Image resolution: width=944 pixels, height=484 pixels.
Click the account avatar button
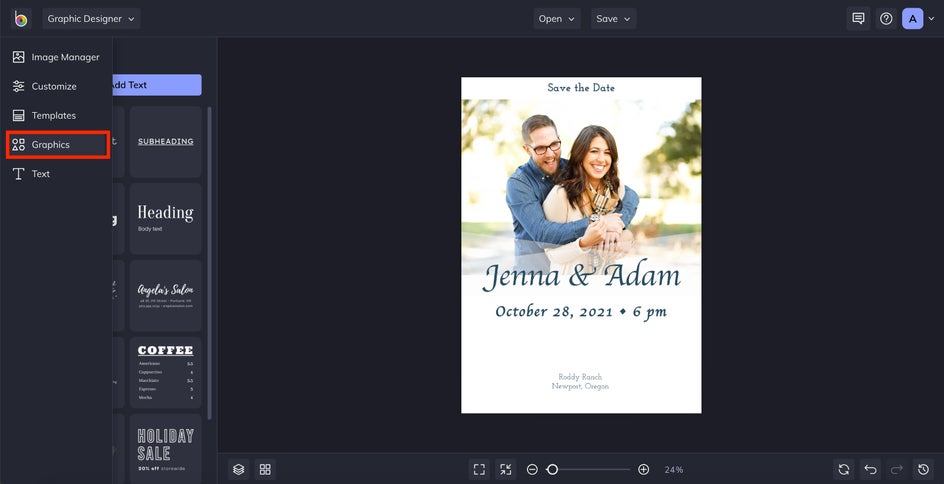click(x=912, y=18)
